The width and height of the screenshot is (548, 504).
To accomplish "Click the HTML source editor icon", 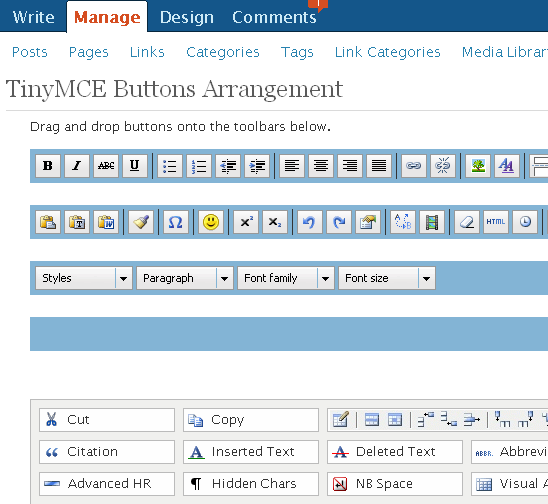I will point(496,222).
